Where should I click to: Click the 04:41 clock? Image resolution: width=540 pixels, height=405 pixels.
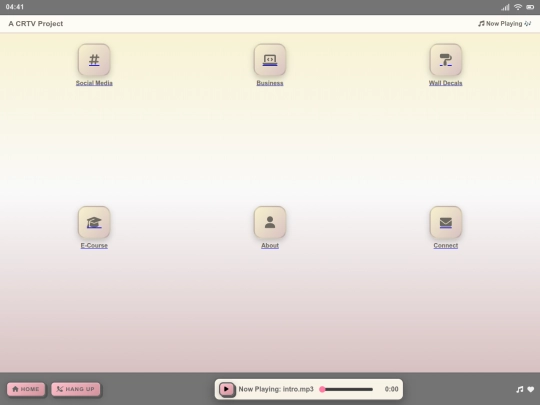14,7
